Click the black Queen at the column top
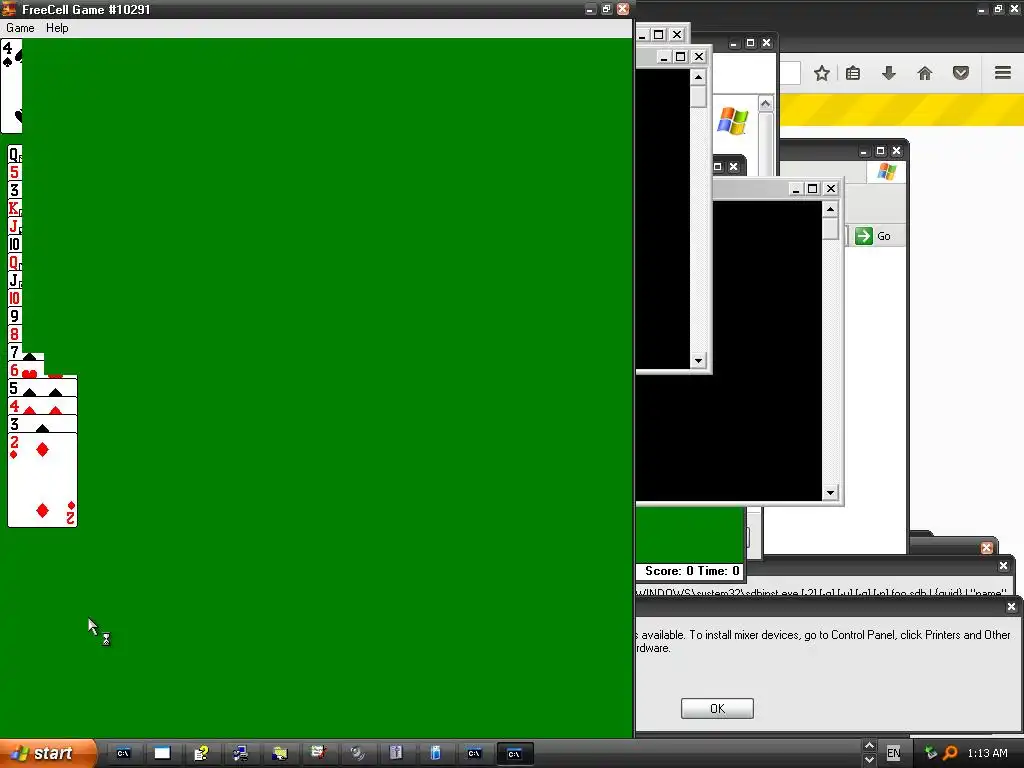 click(x=14, y=154)
